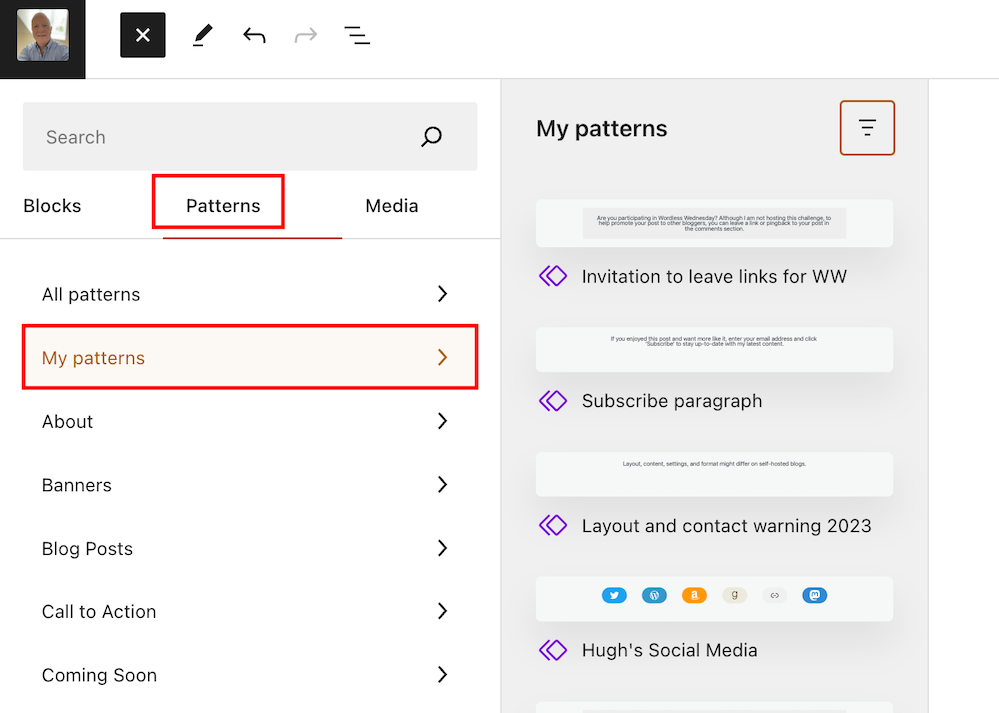Click the Undo arrow icon
Image resolution: width=999 pixels, height=713 pixels.
coord(254,35)
